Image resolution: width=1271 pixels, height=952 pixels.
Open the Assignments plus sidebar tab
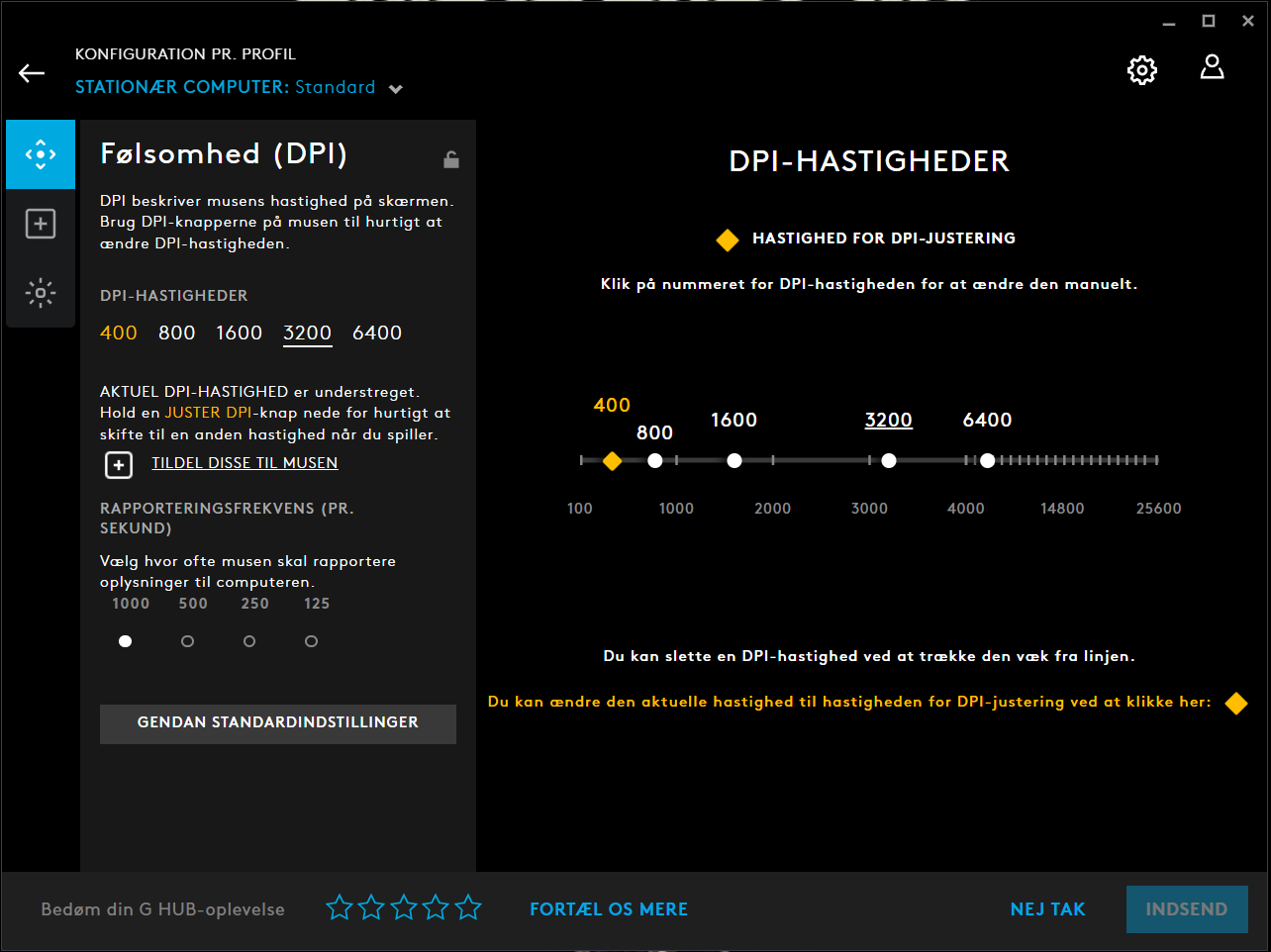click(41, 224)
